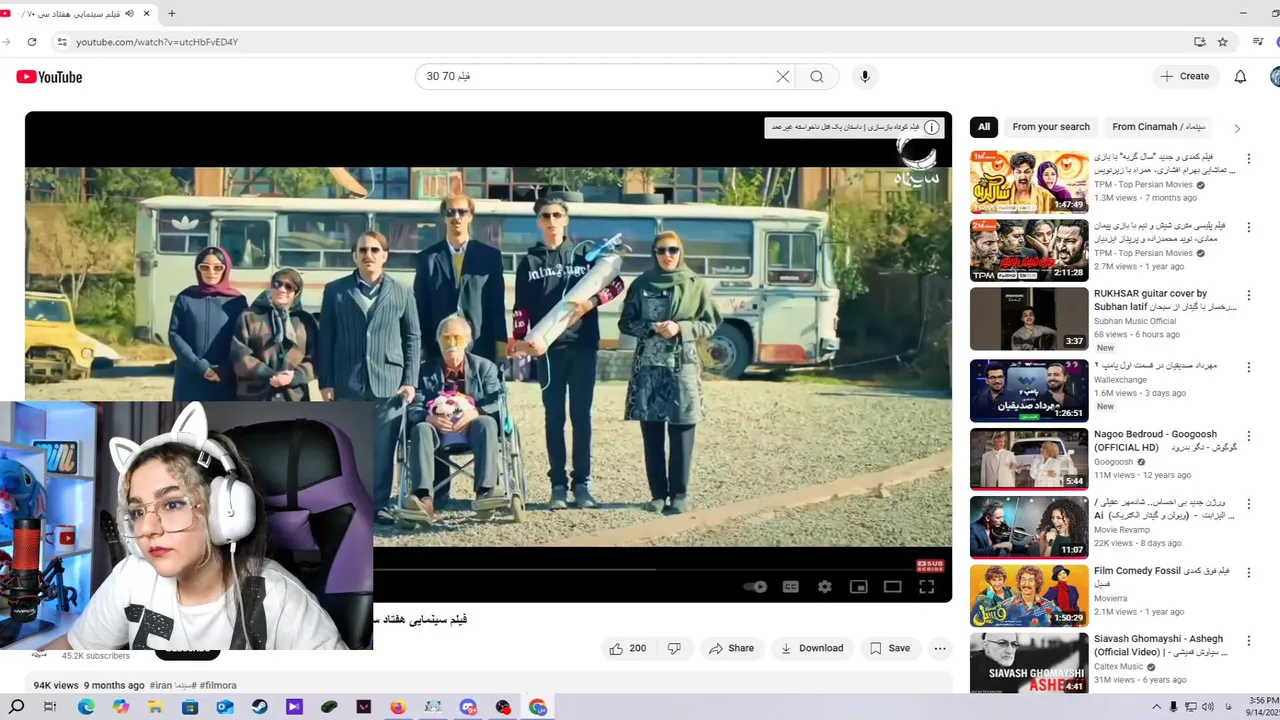
Task: Open options menu for Nagoo Bedroud video
Action: tap(1248, 436)
